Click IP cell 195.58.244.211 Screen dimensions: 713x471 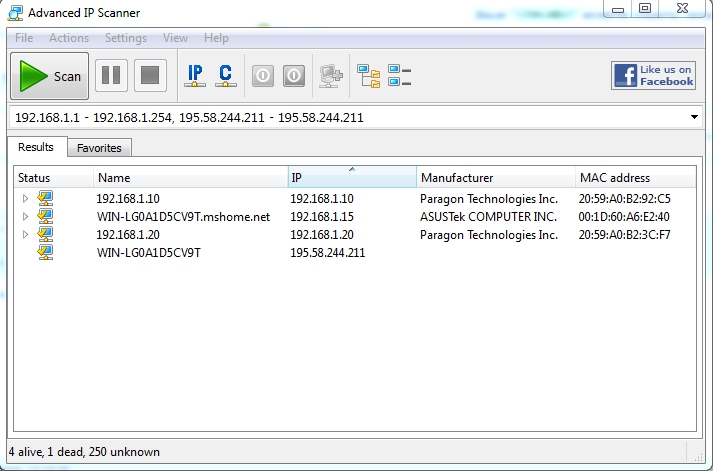click(x=328, y=253)
